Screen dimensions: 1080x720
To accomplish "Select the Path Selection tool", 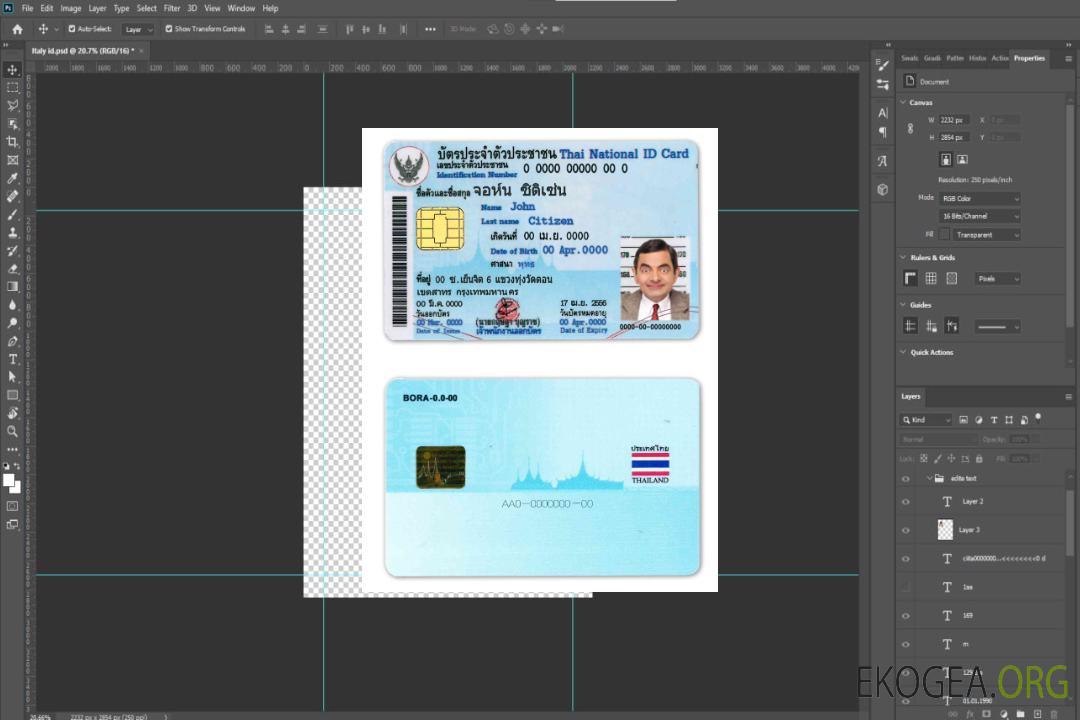I will pos(12,377).
